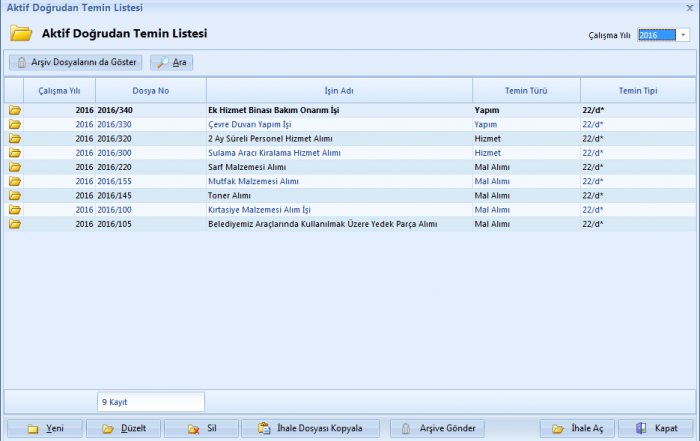The image size is (700, 441).
Task: Show archive files with Arşiv Dosyalarını da Göster
Action: tap(75, 62)
